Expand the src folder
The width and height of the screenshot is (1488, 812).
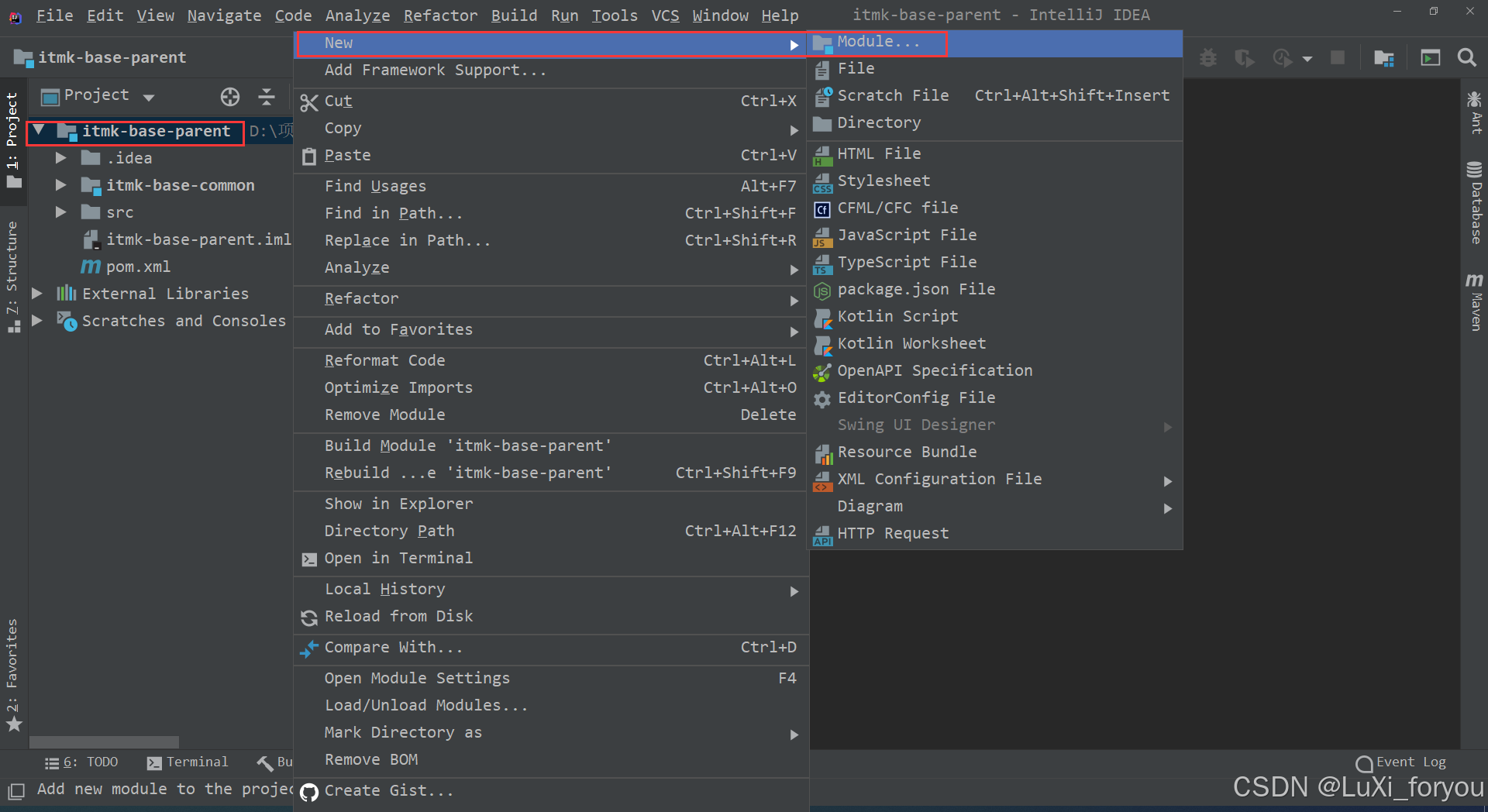click(60, 212)
